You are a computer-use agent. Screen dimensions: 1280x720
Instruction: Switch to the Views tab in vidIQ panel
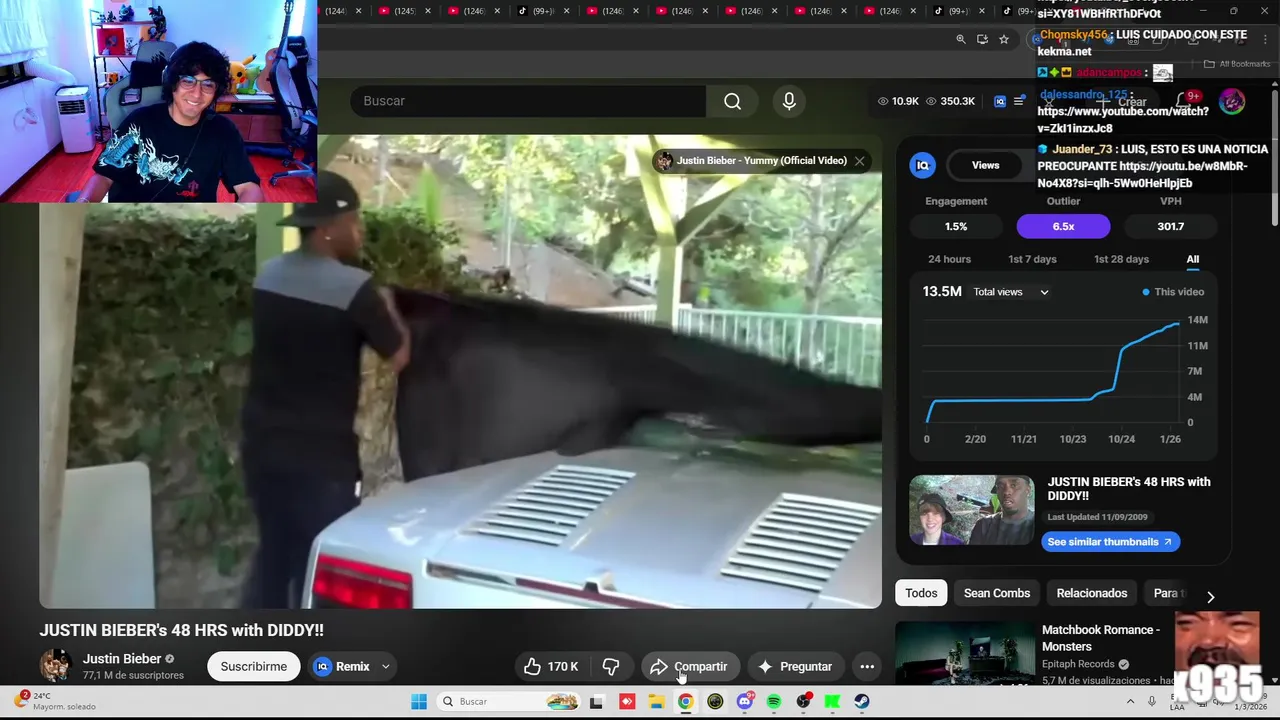pos(985,165)
